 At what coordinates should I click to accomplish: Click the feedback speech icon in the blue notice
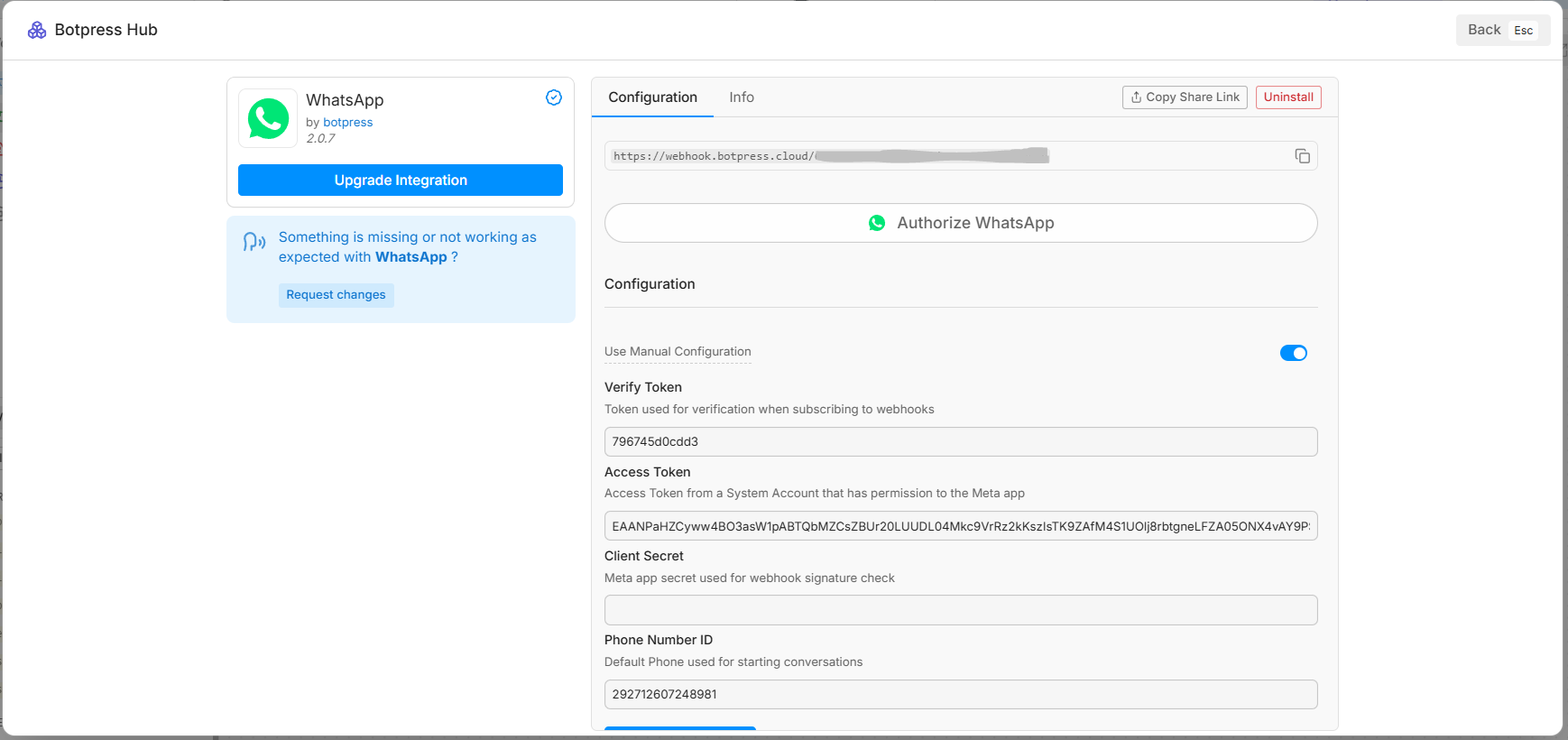(254, 242)
